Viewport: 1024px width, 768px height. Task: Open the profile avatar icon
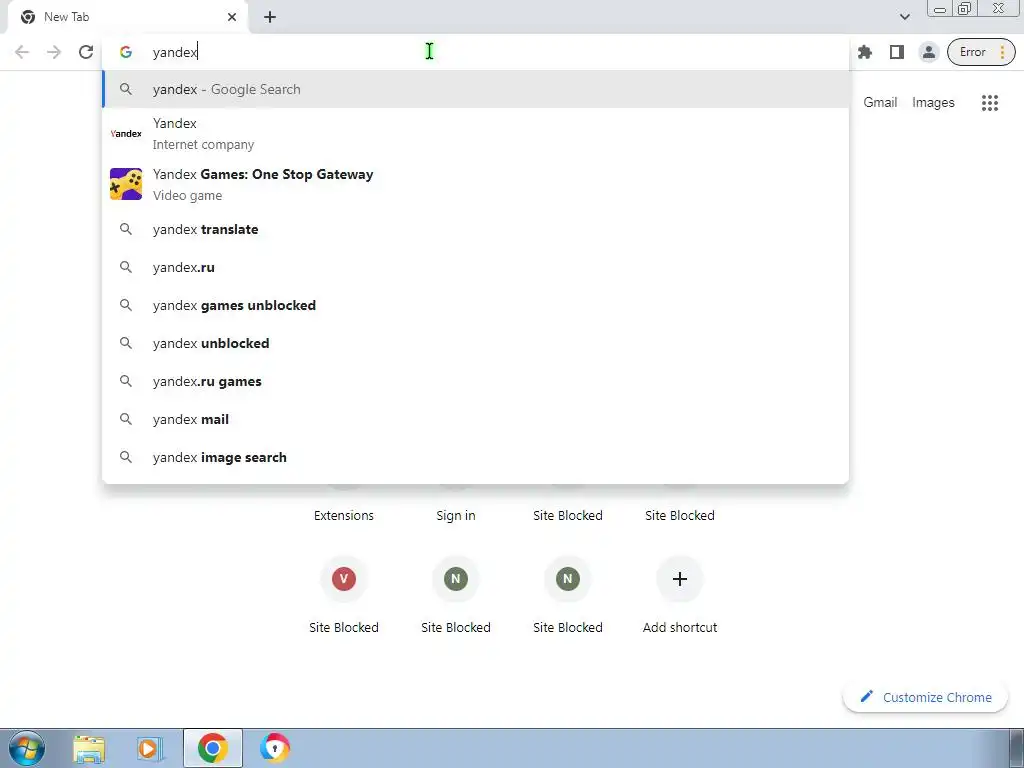[928, 52]
